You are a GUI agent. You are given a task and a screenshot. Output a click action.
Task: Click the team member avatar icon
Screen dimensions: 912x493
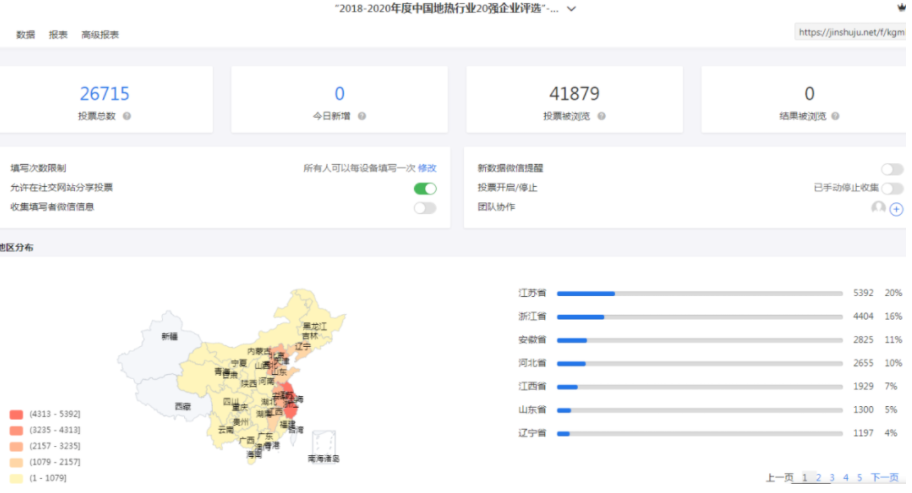[x=878, y=208]
